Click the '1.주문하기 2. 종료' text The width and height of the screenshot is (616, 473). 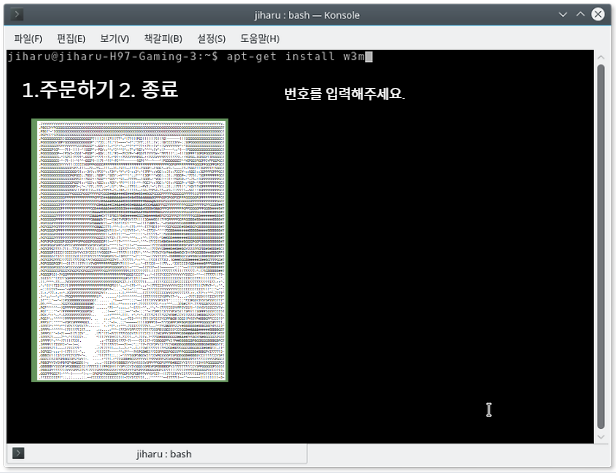(100, 90)
